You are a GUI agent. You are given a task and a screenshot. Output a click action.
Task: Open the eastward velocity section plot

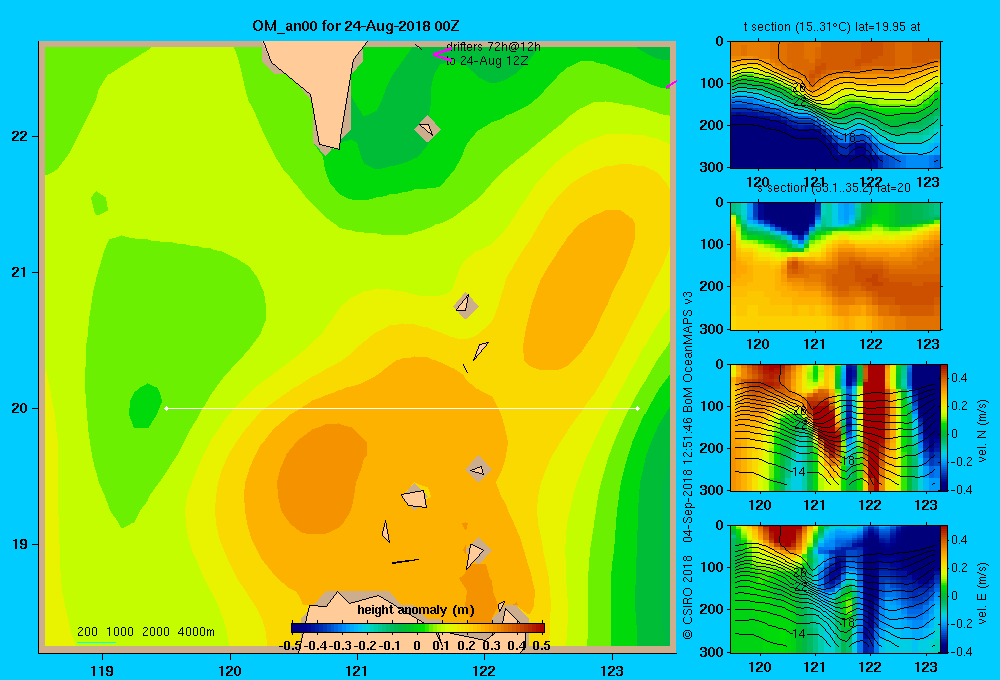coord(835,588)
